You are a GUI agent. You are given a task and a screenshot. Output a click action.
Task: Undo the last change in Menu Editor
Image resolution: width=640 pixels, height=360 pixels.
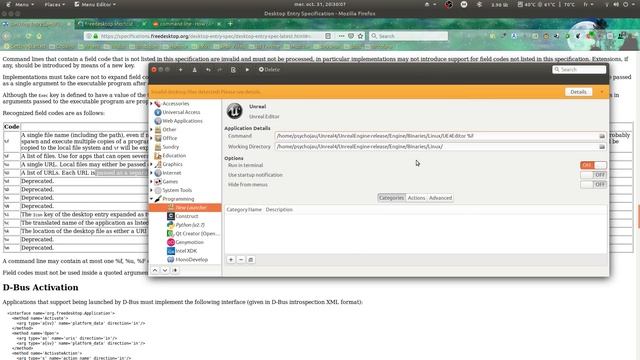(208, 70)
